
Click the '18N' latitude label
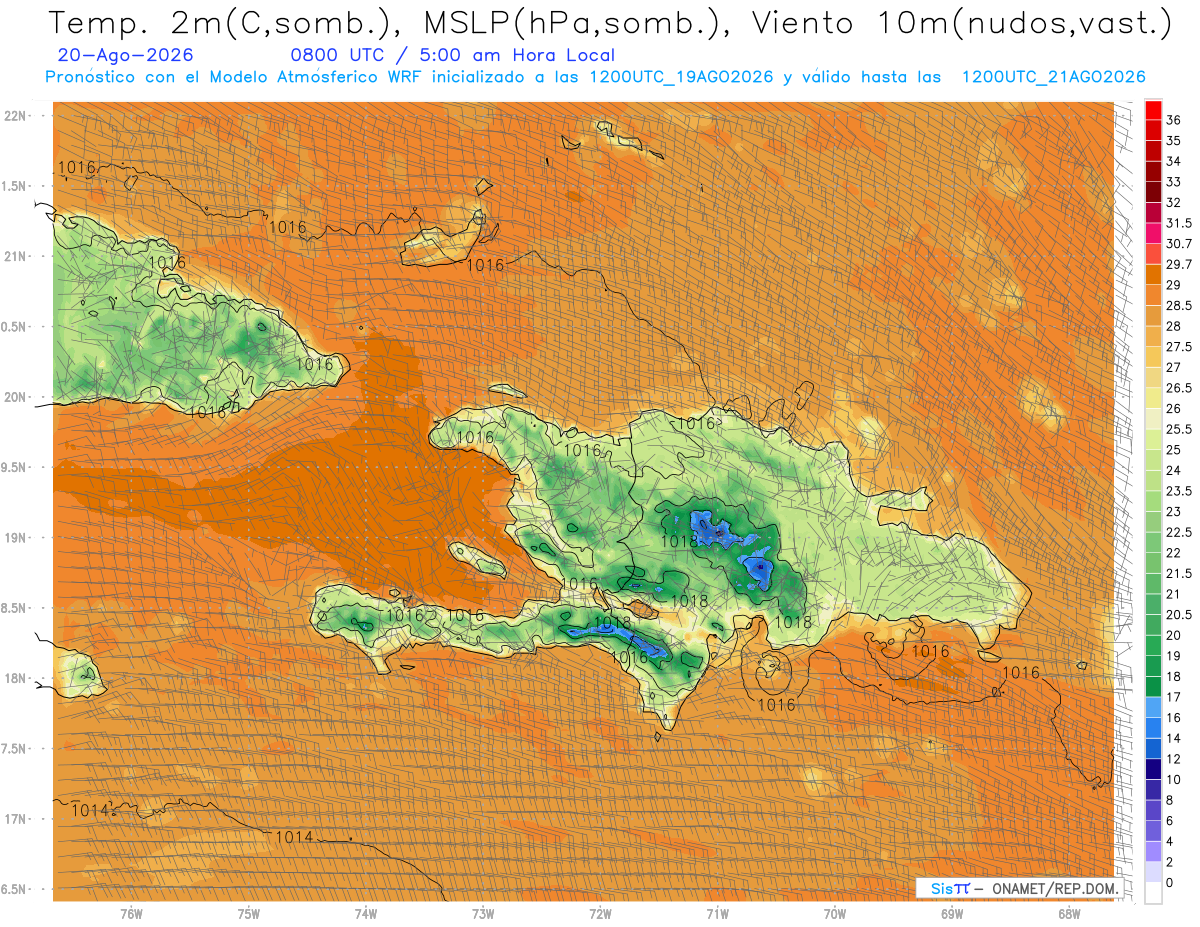17,678
